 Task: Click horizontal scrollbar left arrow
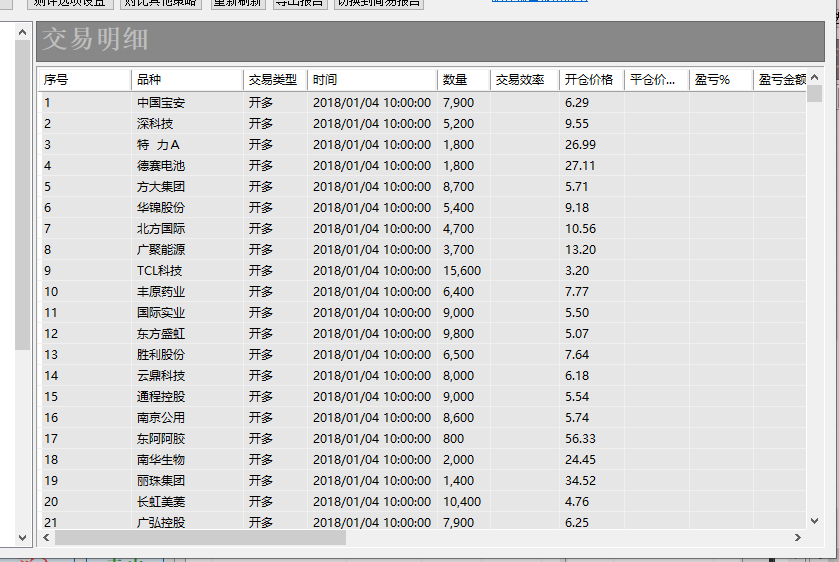tap(46, 538)
